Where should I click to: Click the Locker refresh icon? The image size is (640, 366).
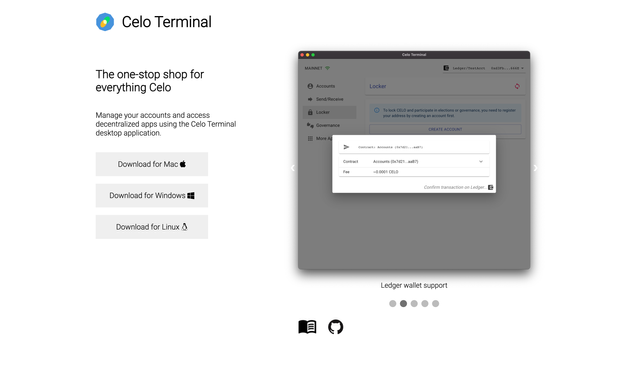coord(517,86)
